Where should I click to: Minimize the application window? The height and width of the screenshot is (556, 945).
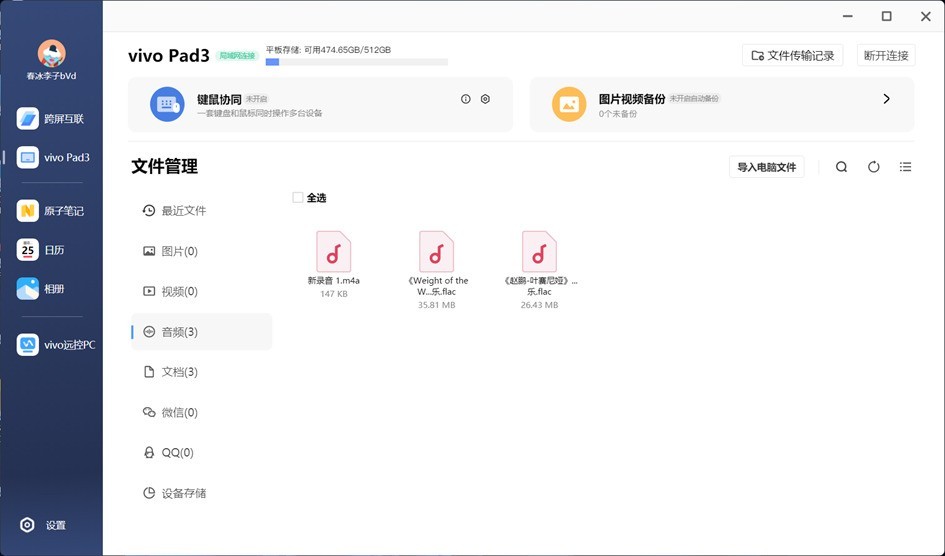tap(847, 16)
